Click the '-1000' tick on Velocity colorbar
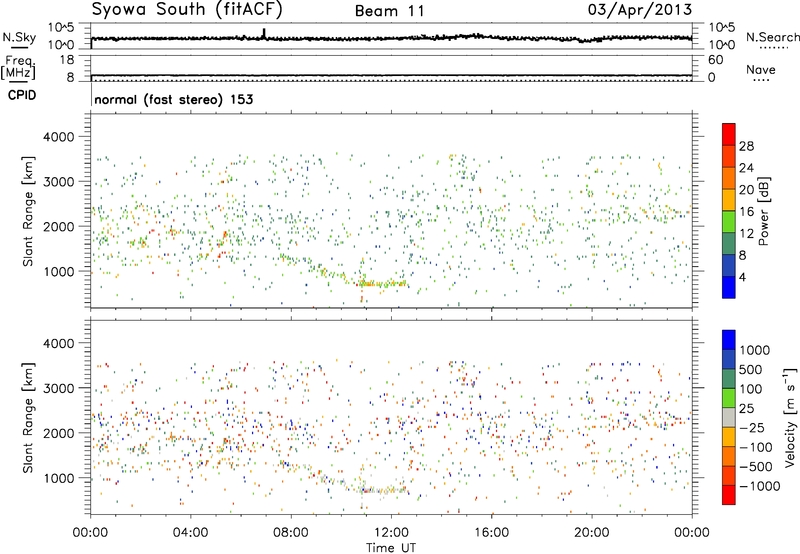Screen dimensions: 800x554 click(x=760, y=486)
